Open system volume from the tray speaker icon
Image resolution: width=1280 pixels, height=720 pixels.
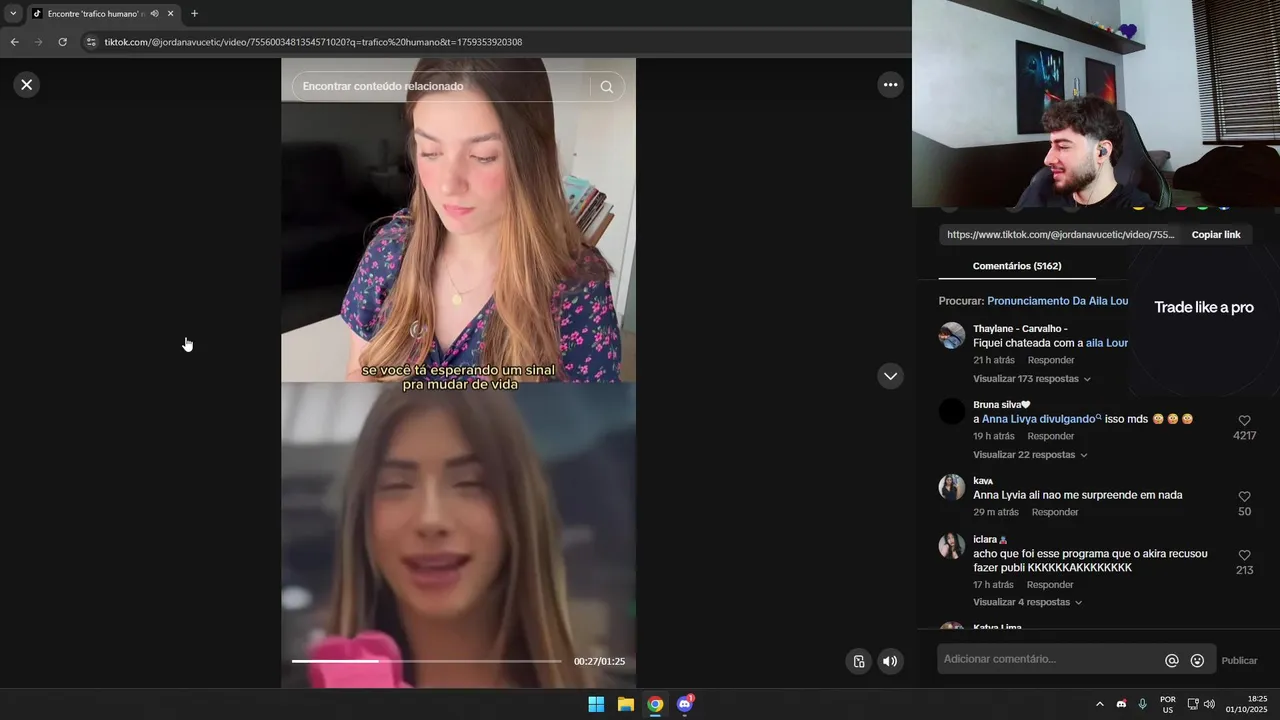(1209, 704)
